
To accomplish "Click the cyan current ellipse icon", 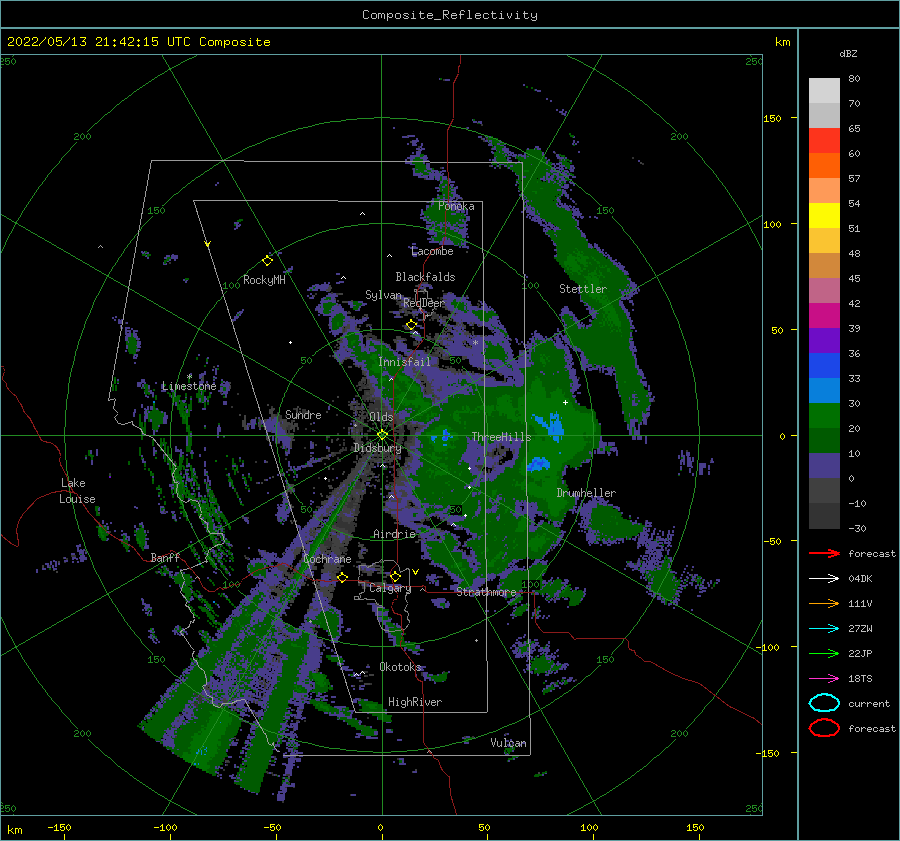I will click(824, 703).
